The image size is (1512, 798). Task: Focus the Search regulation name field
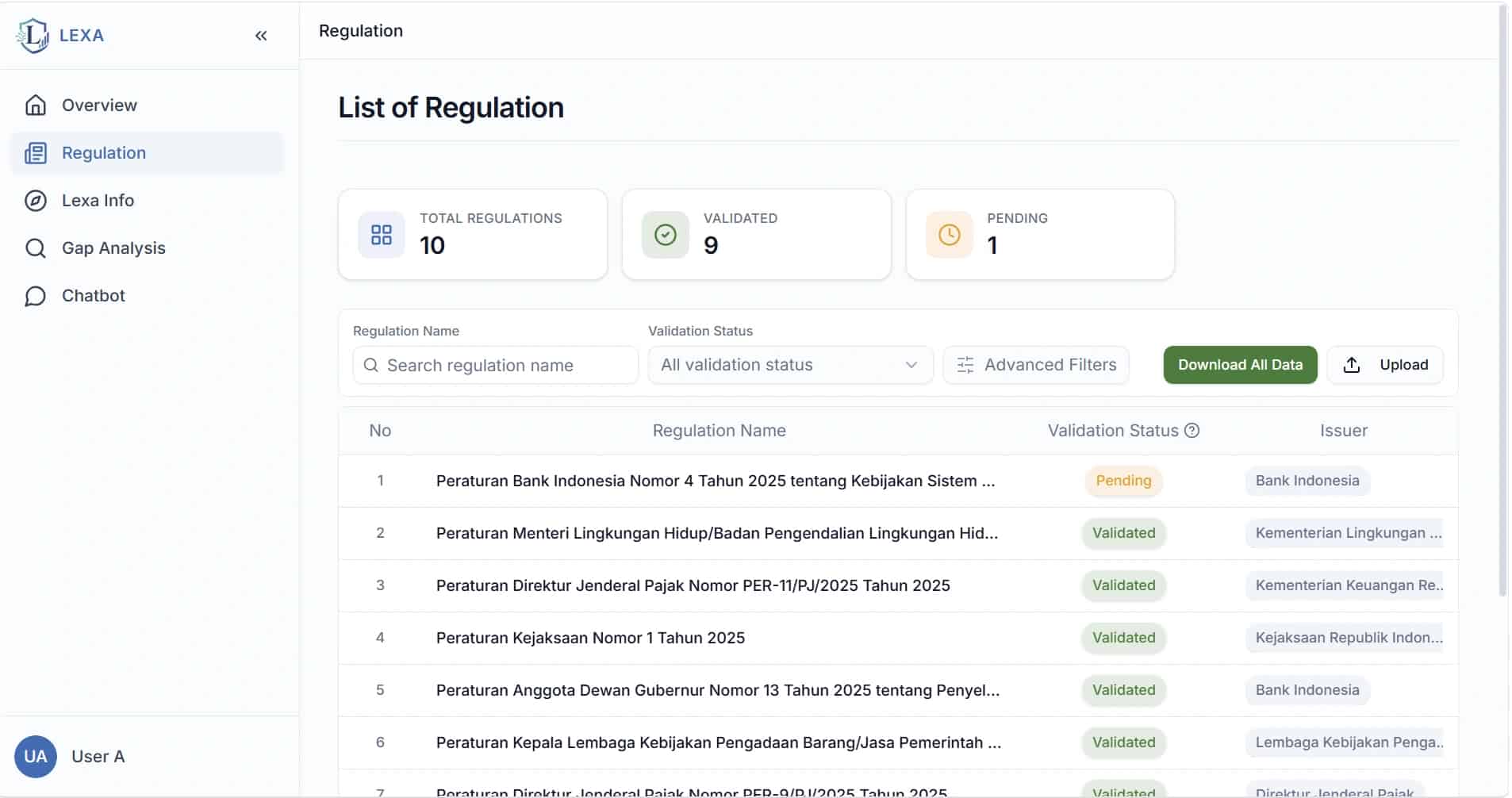click(496, 365)
